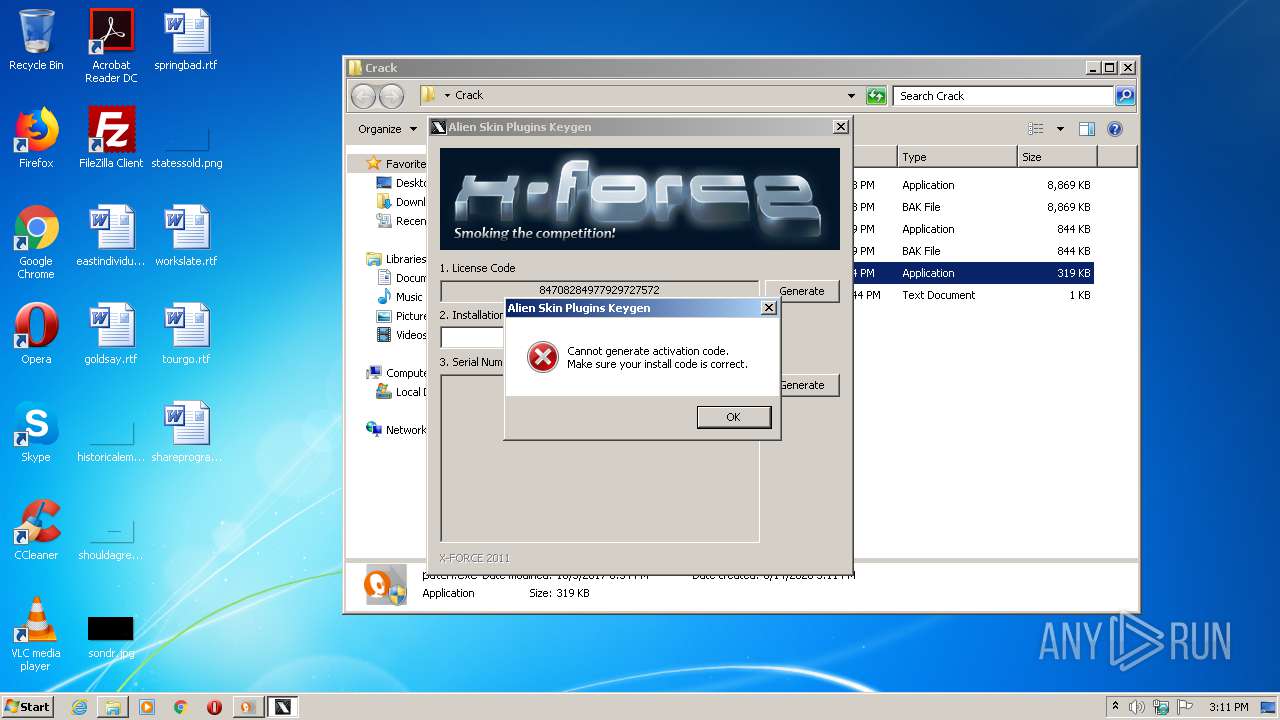Select the 844 KB BAK File row

coord(973,251)
